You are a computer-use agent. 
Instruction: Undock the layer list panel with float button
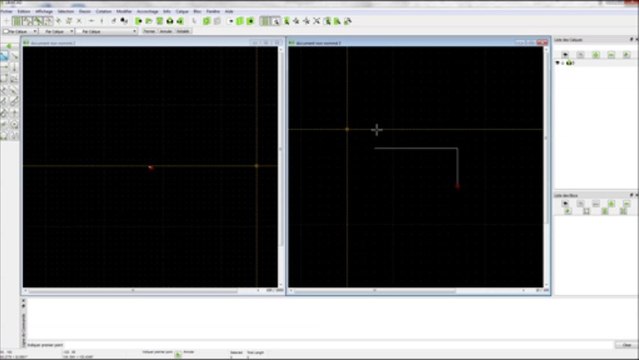[631, 40]
